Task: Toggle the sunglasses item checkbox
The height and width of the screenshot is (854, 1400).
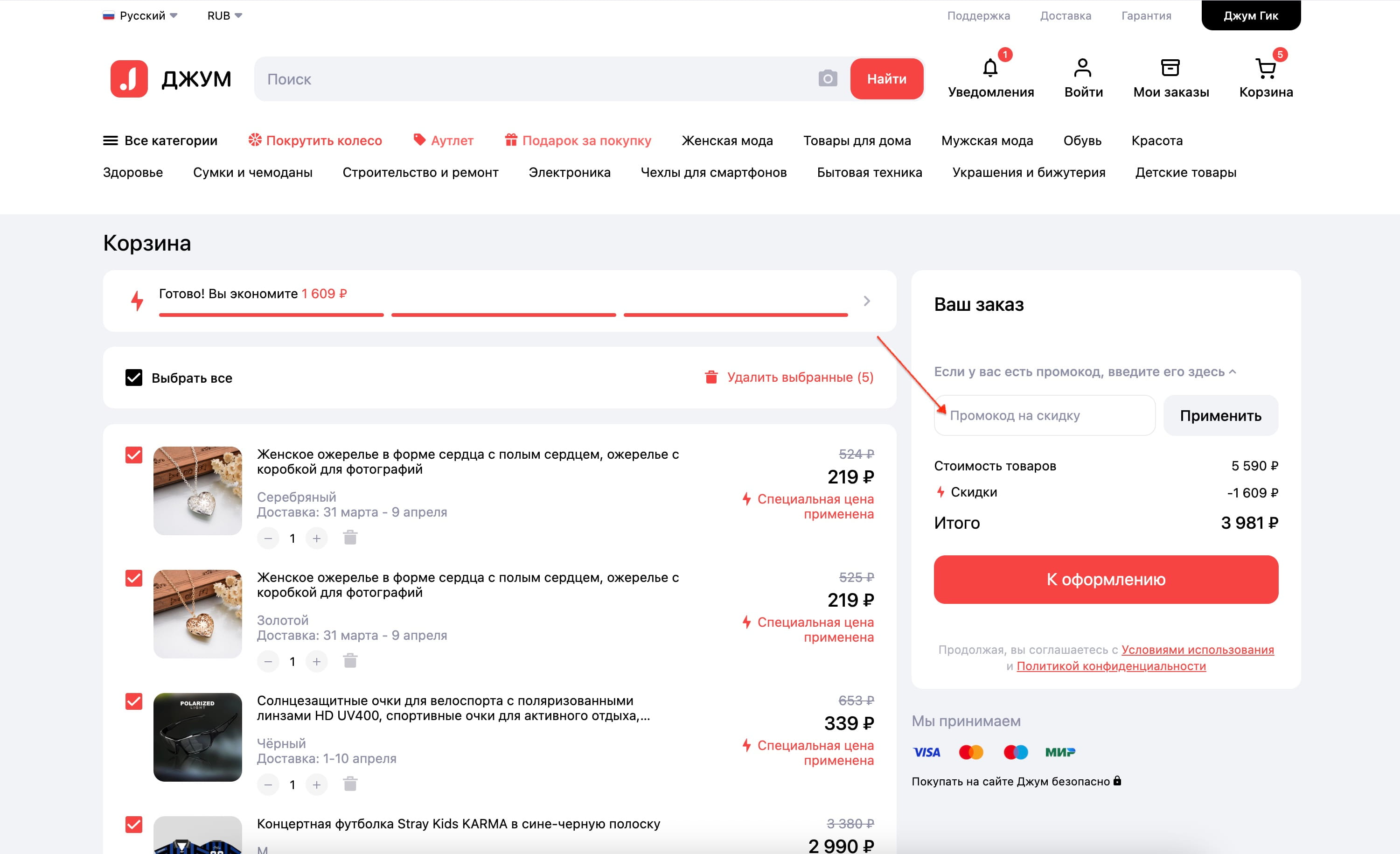Action: 133,702
